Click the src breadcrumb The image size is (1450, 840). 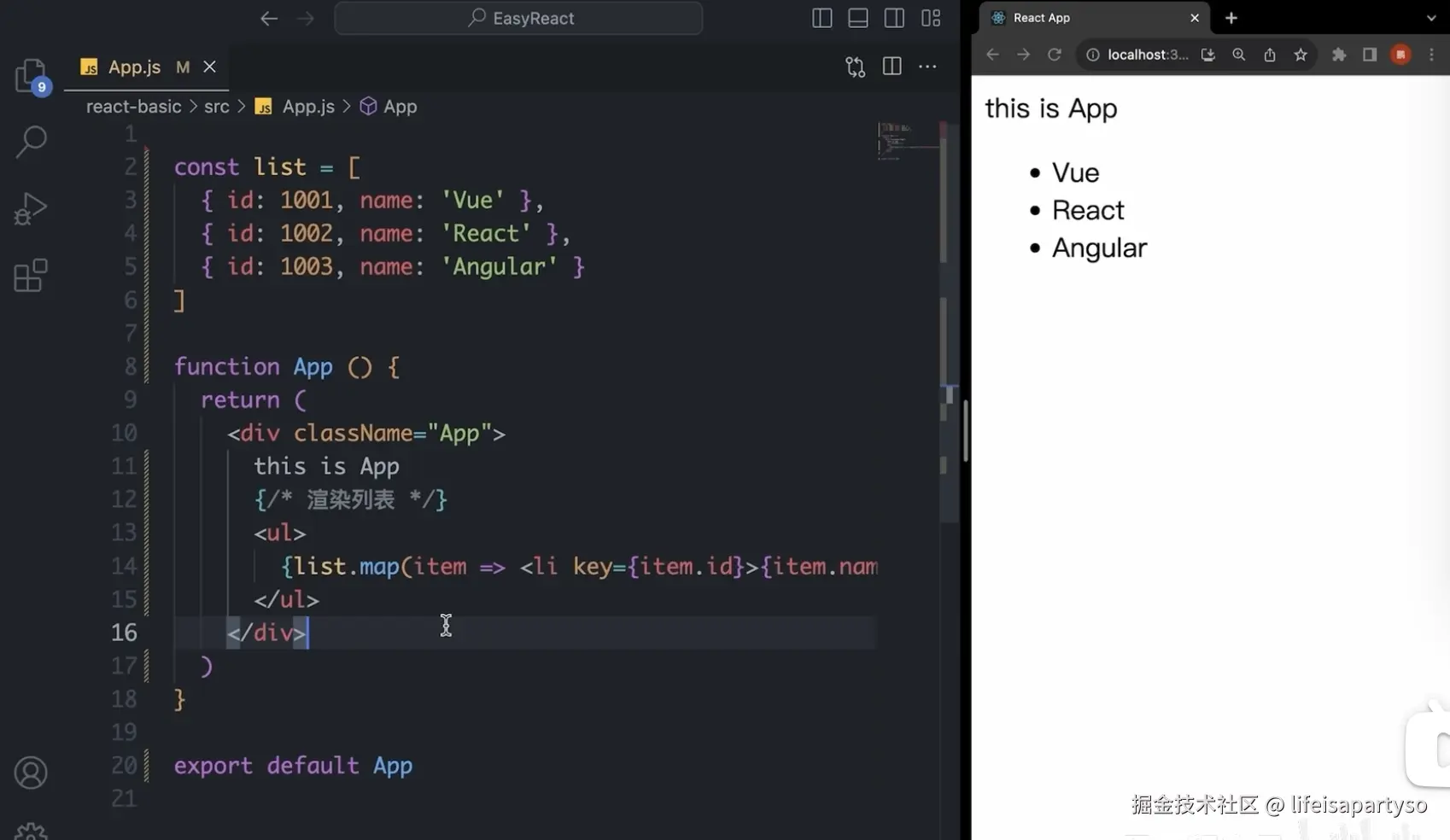click(217, 107)
